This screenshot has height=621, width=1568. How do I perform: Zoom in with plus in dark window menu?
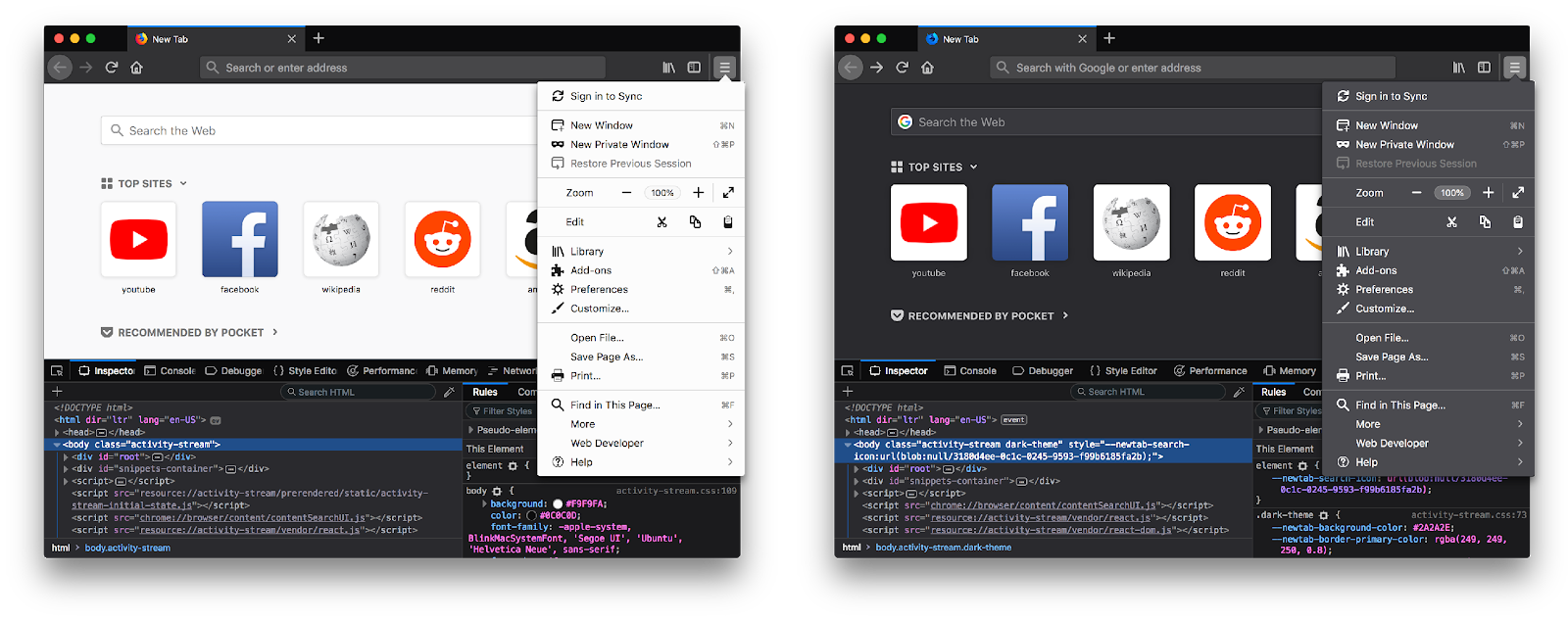coord(1488,193)
